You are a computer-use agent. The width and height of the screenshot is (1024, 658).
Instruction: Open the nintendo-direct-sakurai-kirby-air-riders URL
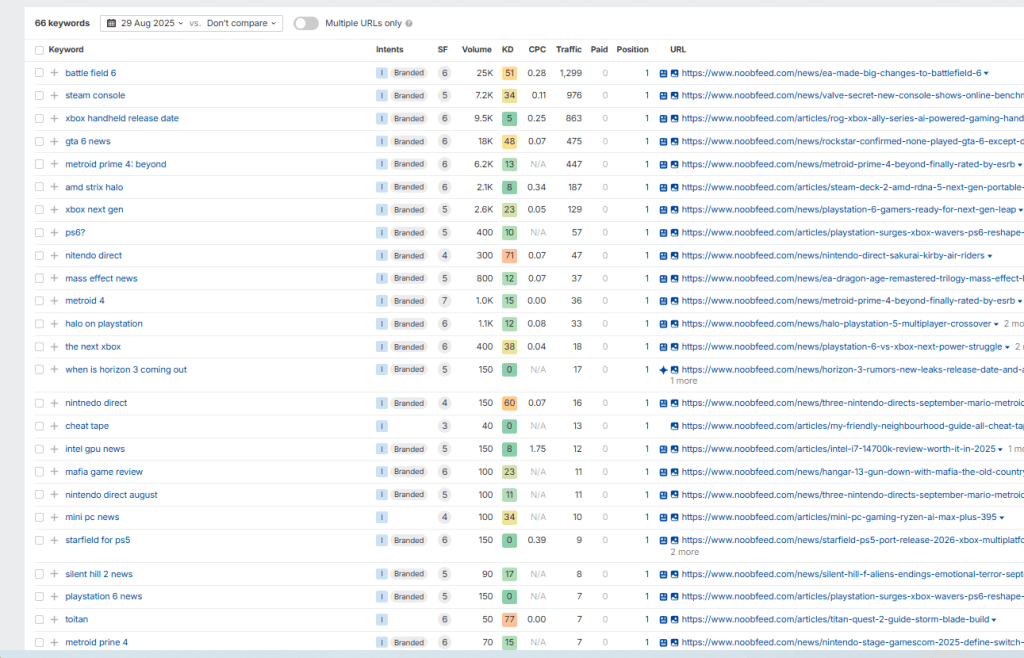[832, 255]
